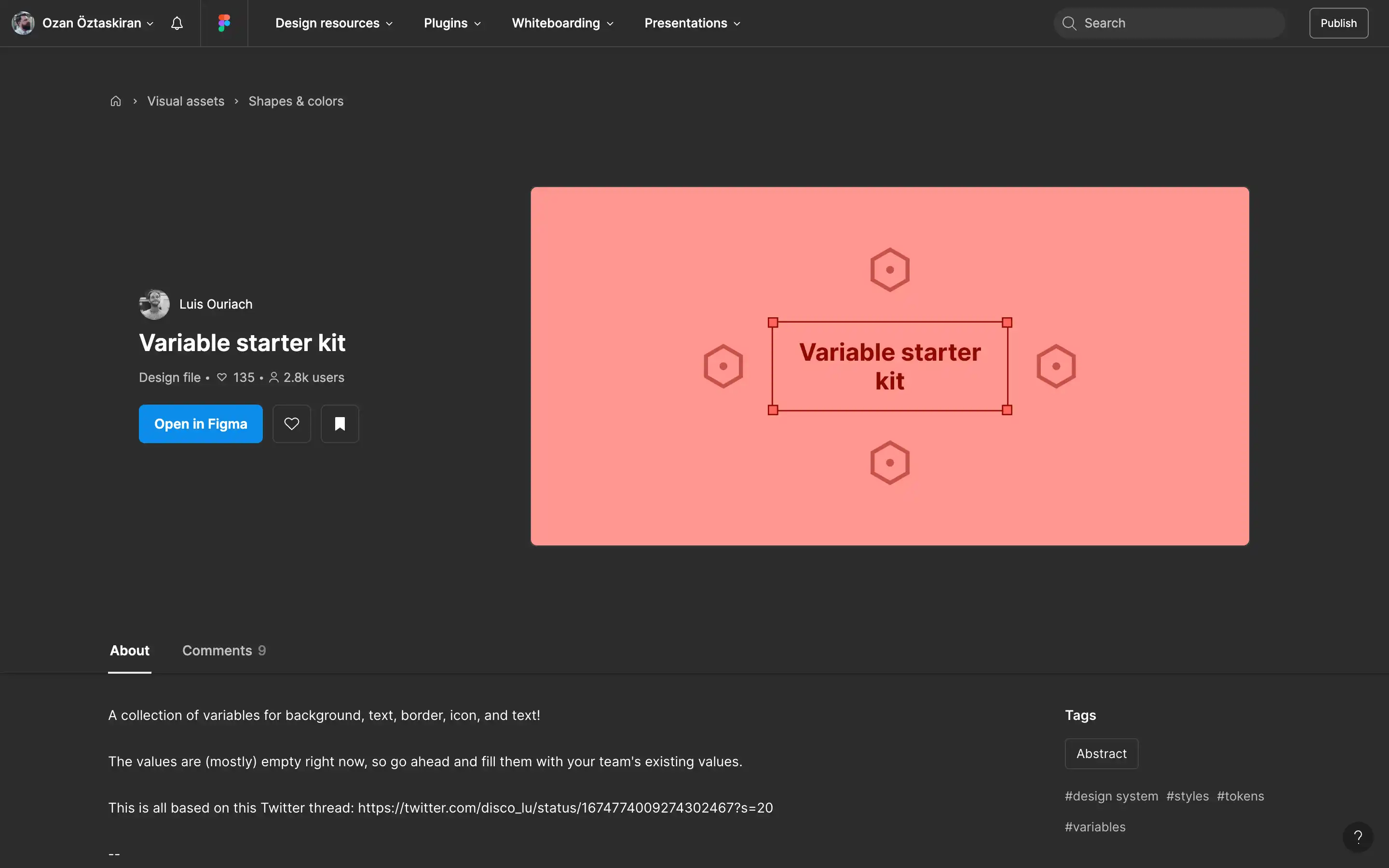This screenshot has height=868, width=1389.
Task: Click Luis Ouriach's avatar image
Action: (x=154, y=304)
